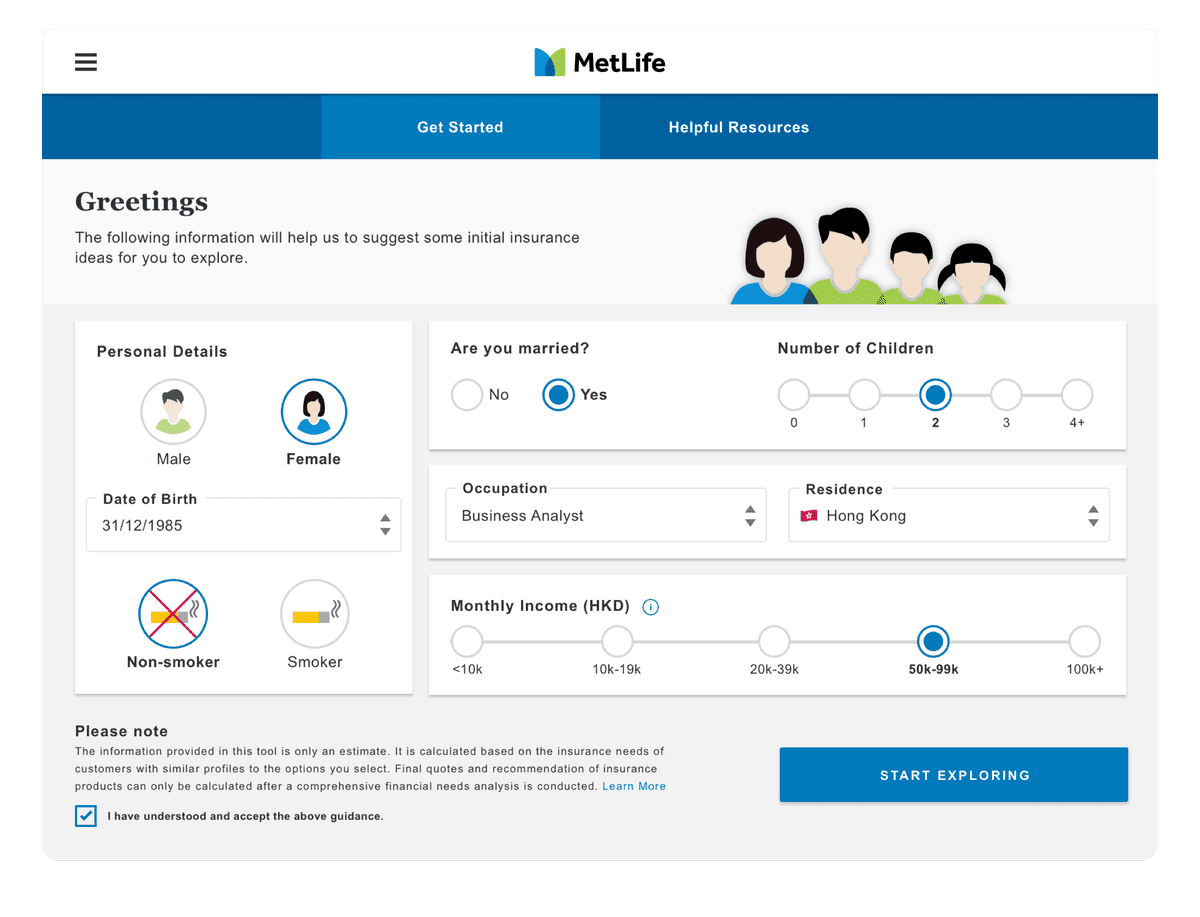Open the hamburger menu icon
The image size is (1200, 917).
pos(86,62)
